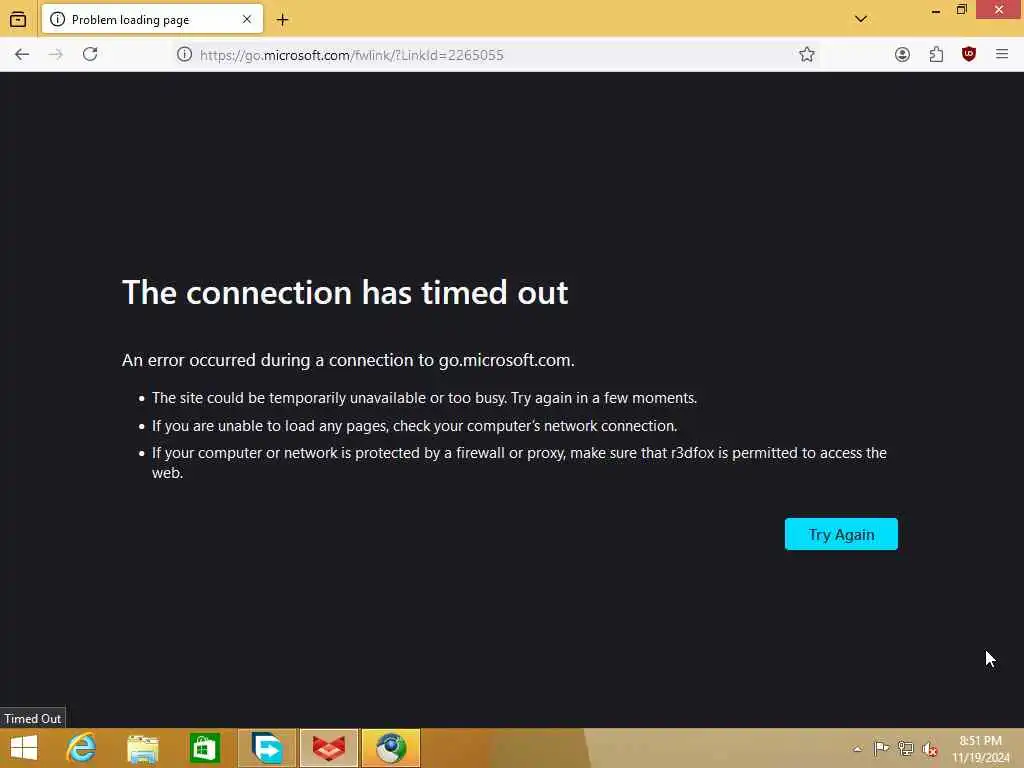Restore down the browser window
The image size is (1024, 768).
(961, 10)
